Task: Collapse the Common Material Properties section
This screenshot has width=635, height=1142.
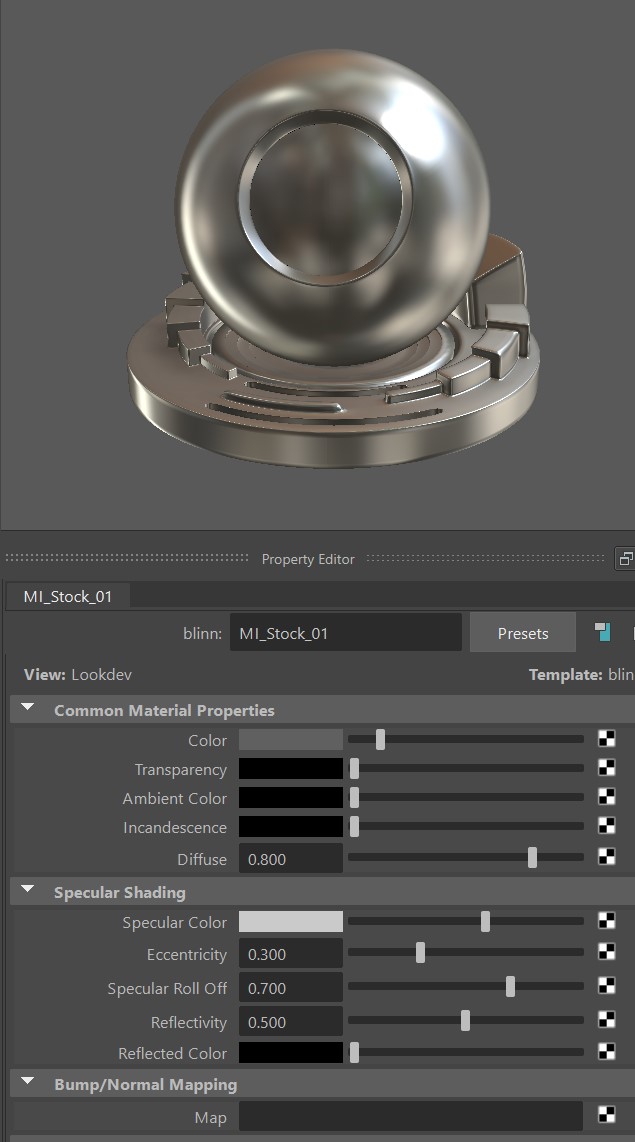Action: 28,708
